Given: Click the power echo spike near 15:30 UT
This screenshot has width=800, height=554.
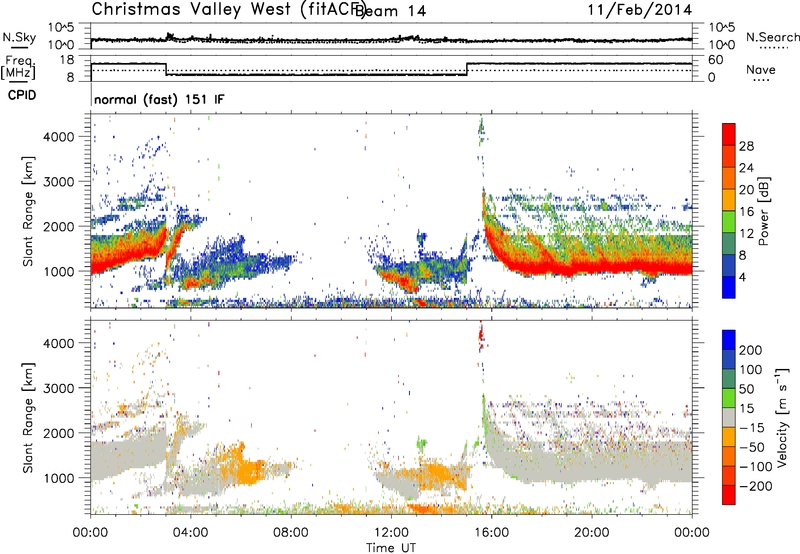Looking at the screenshot, I should (x=481, y=130).
